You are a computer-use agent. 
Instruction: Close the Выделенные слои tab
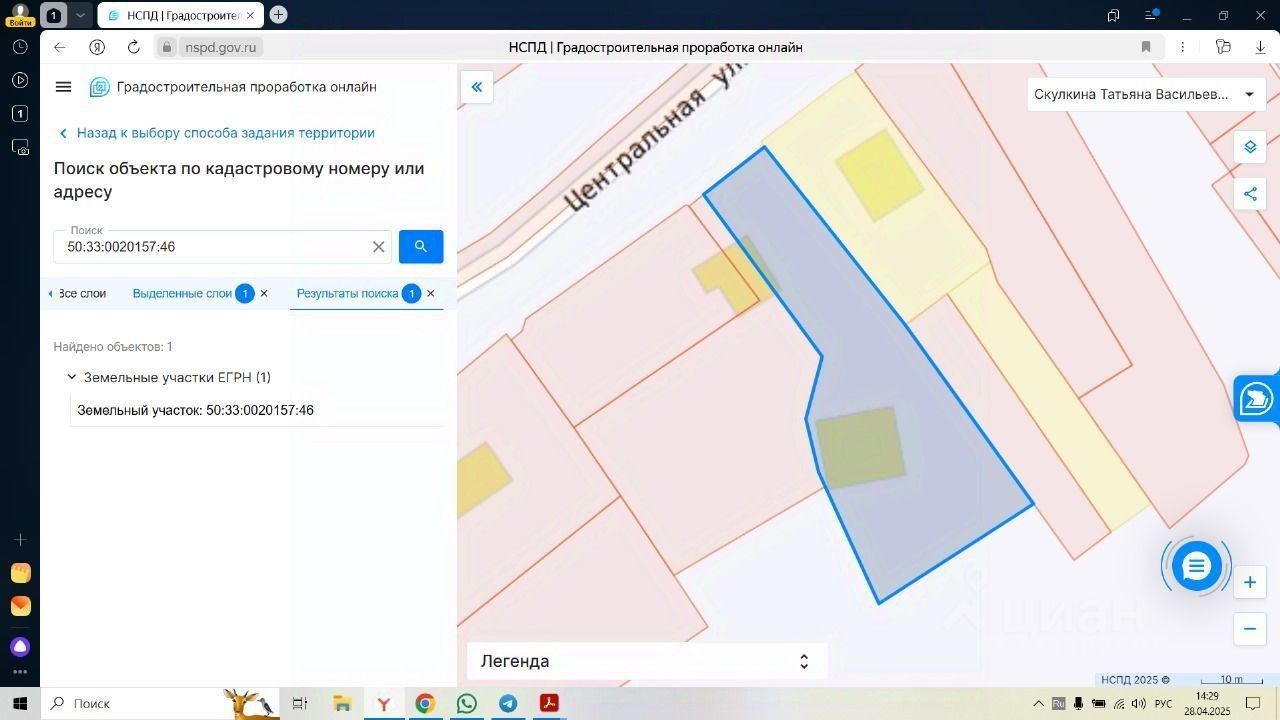click(x=264, y=293)
